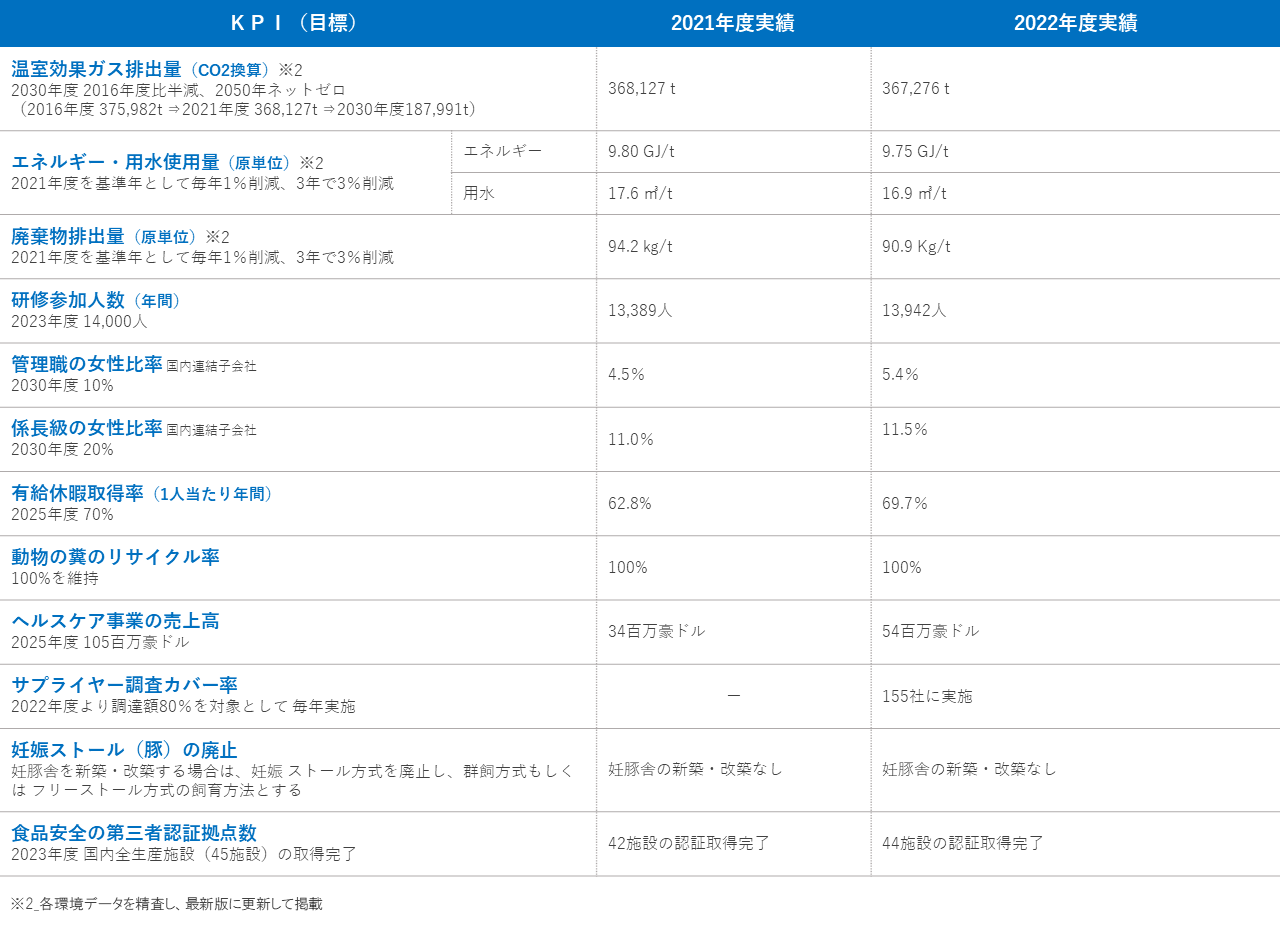Click the value '13,389人'
Screen dimensions: 1280x937
click(x=640, y=310)
